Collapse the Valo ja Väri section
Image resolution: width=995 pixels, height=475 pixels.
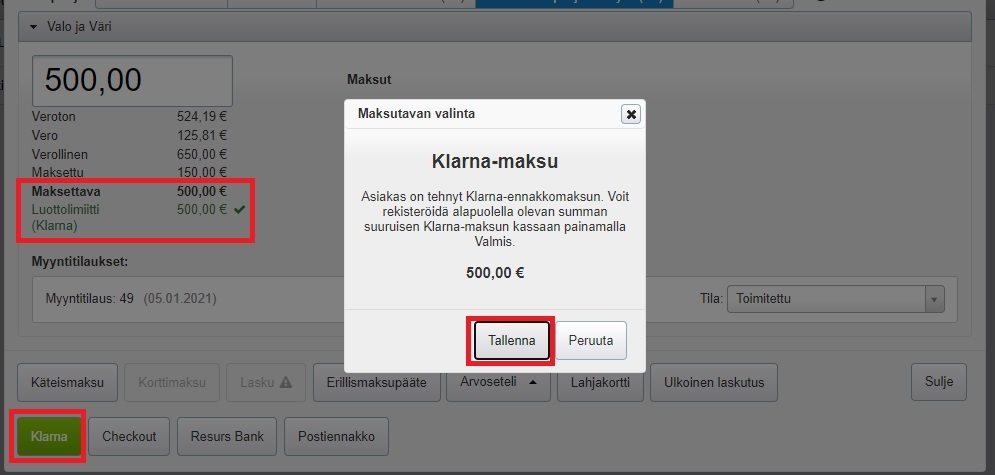click(x=33, y=27)
